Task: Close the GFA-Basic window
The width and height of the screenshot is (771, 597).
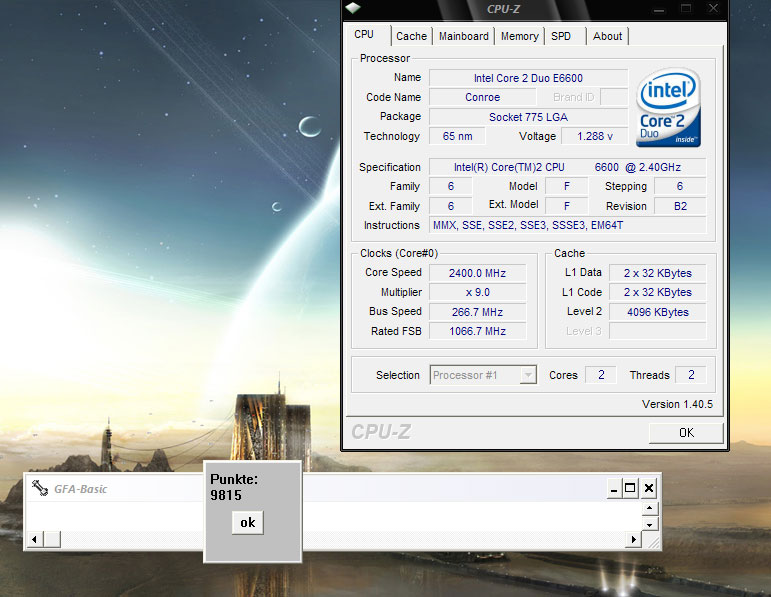Action: tap(649, 488)
